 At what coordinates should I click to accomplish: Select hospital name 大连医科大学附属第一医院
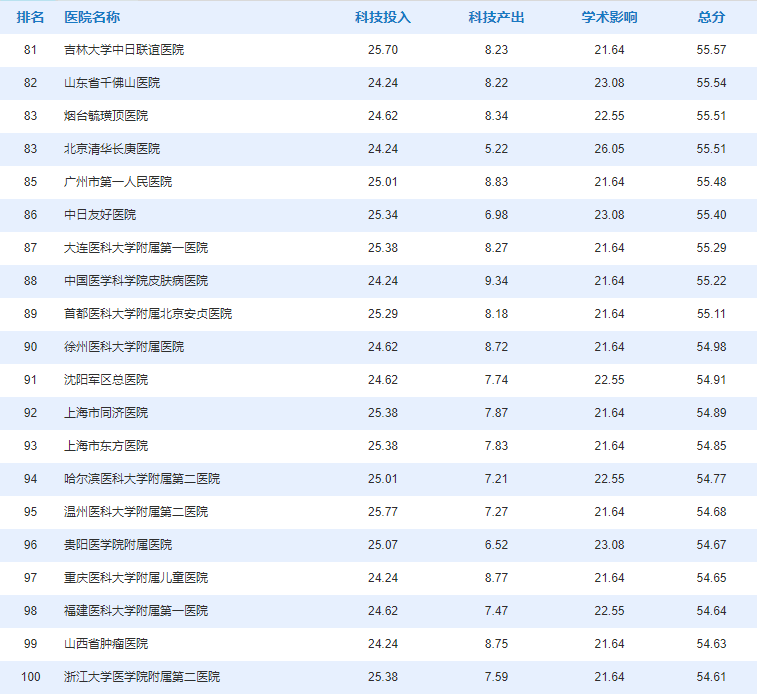pos(136,248)
